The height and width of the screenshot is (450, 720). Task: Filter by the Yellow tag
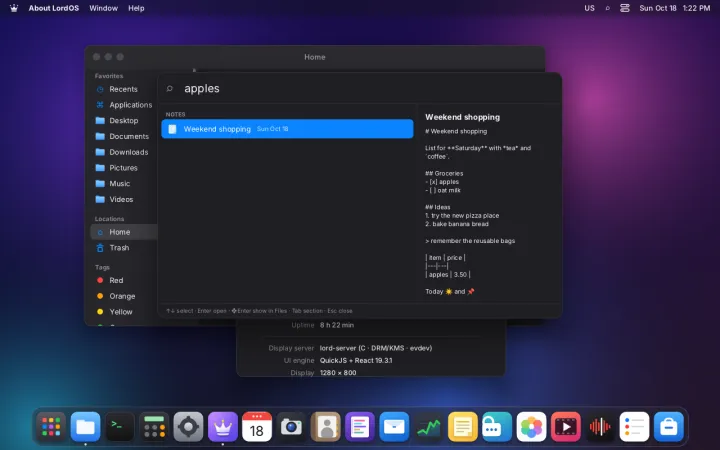pos(123,312)
